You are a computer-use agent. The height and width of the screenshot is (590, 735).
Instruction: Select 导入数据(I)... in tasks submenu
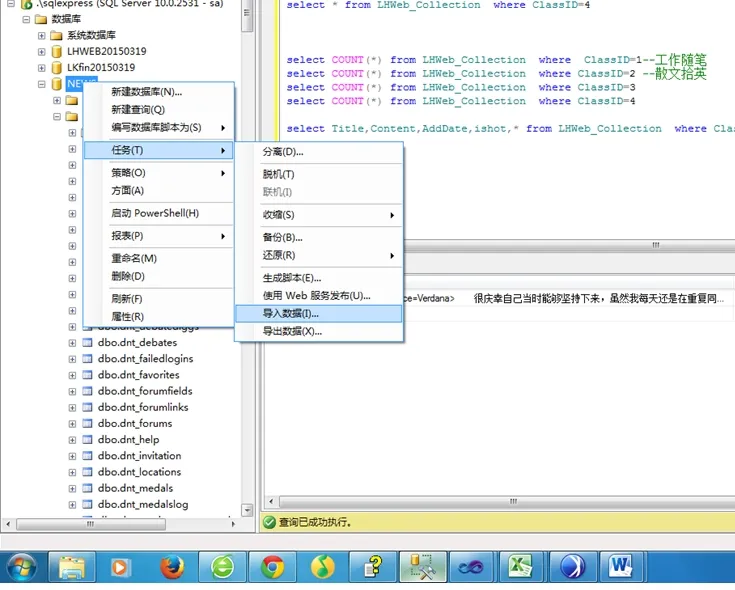pos(319,314)
